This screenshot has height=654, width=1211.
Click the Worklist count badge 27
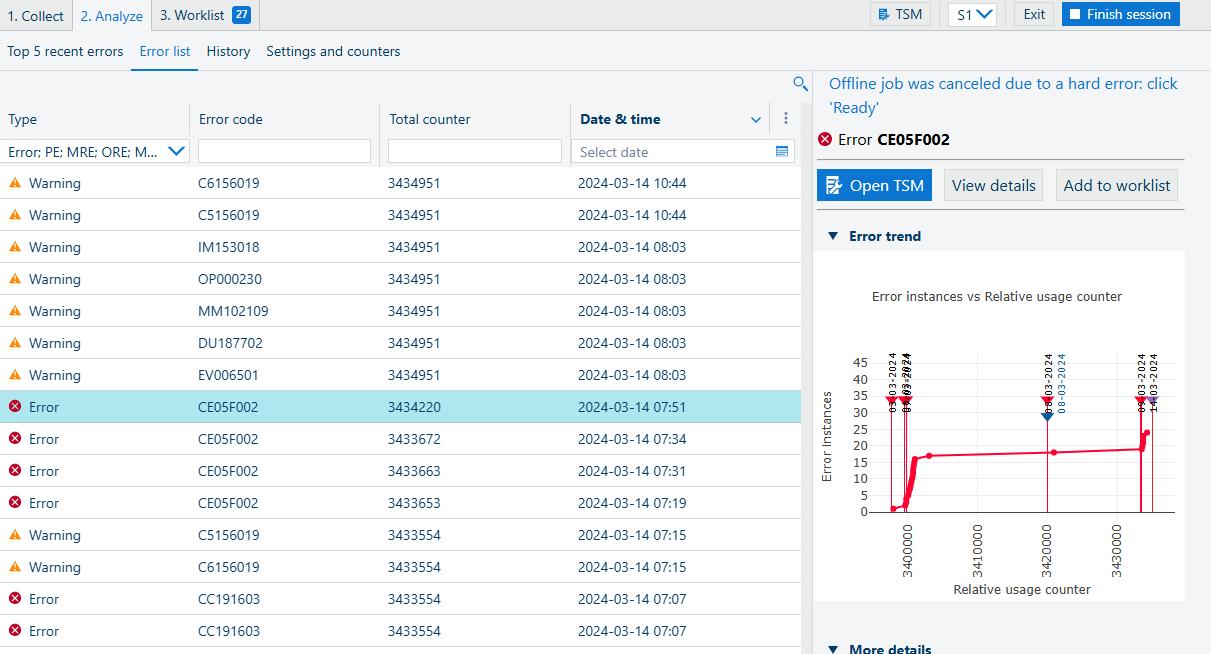pos(241,15)
